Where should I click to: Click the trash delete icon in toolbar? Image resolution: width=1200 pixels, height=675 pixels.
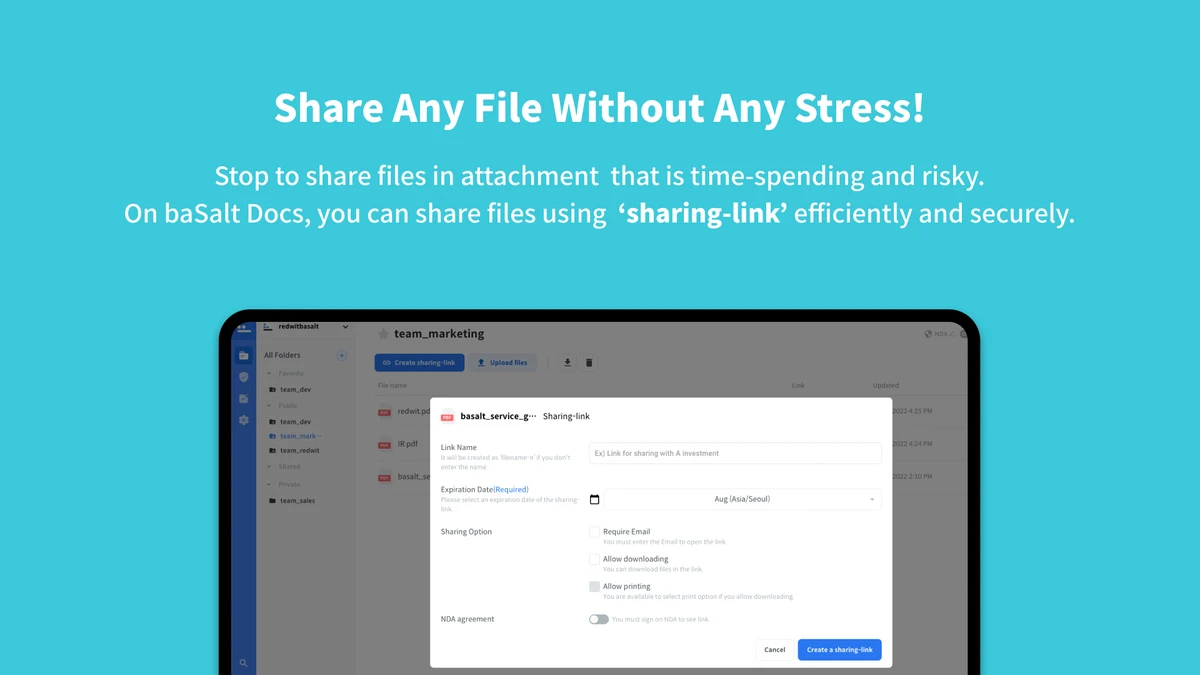(589, 362)
